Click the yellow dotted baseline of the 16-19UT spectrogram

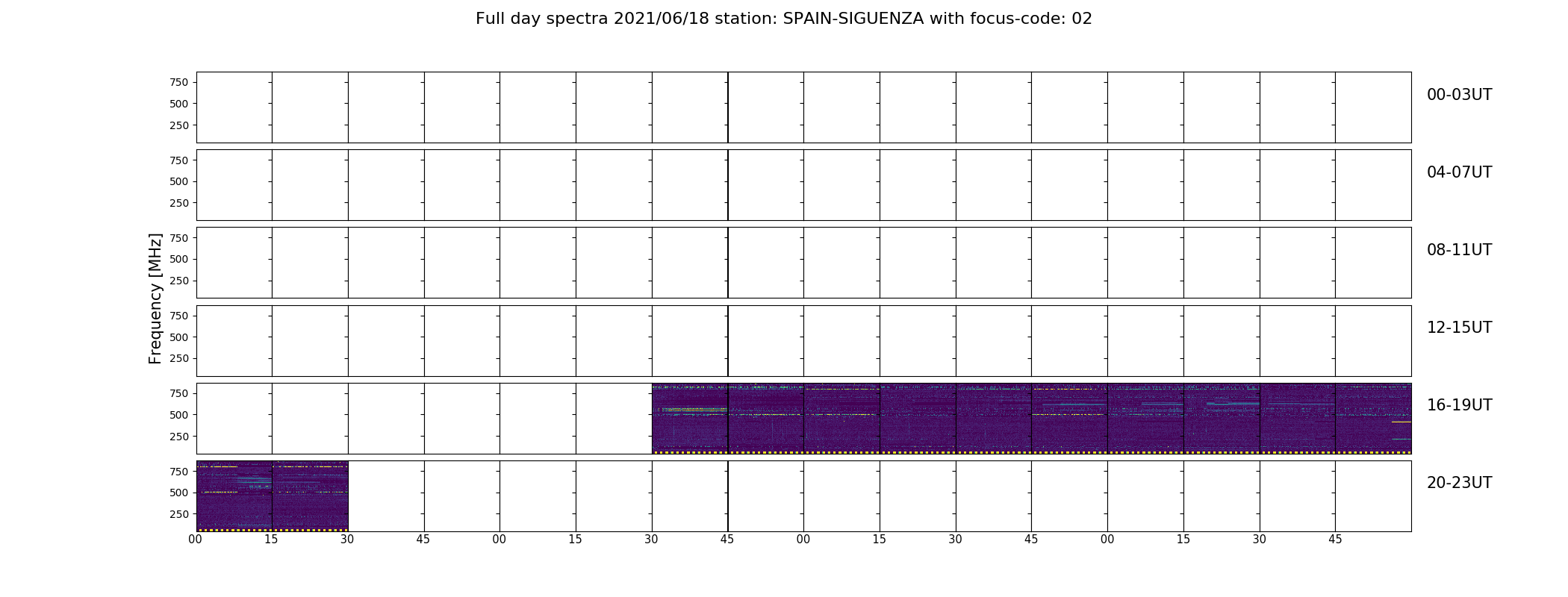pos(1031,452)
